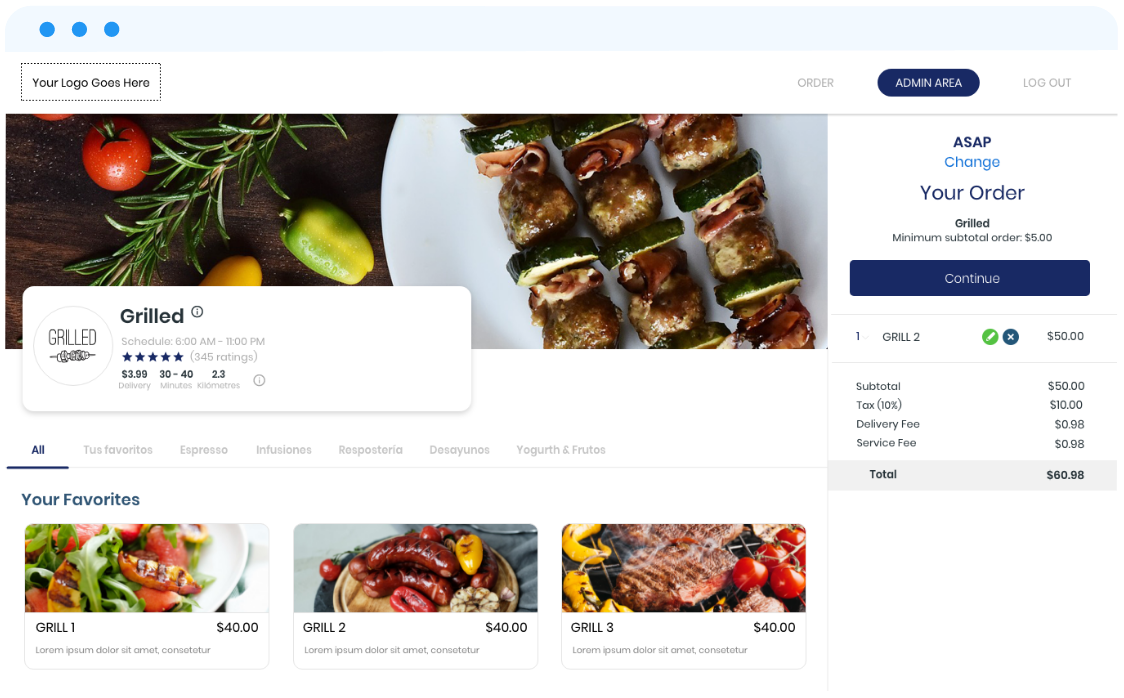Click the LOG OUT link

(1047, 83)
